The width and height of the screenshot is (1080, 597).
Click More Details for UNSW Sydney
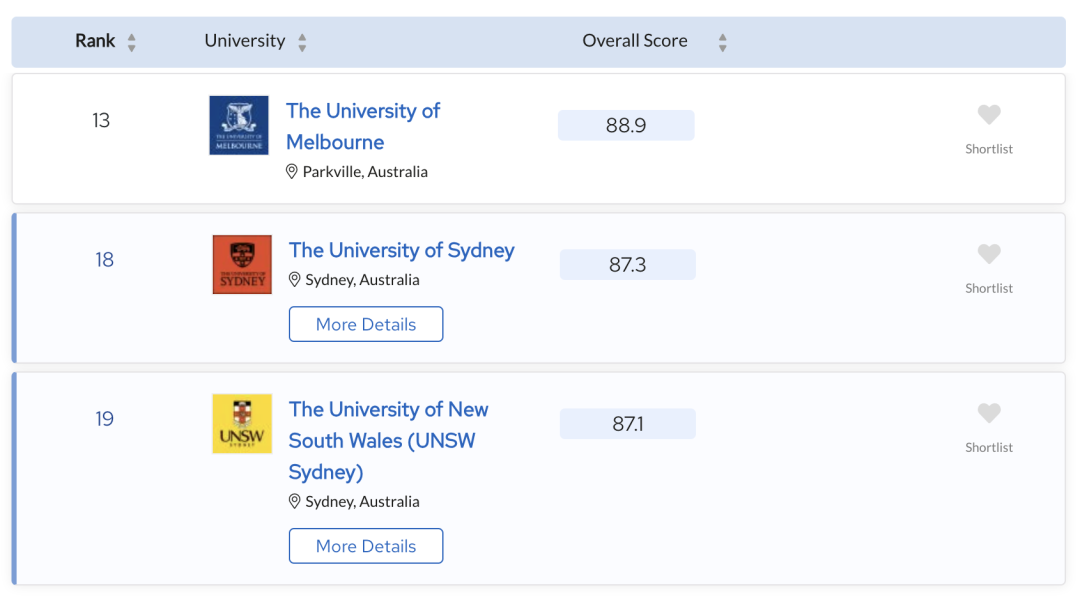click(x=366, y=546)
